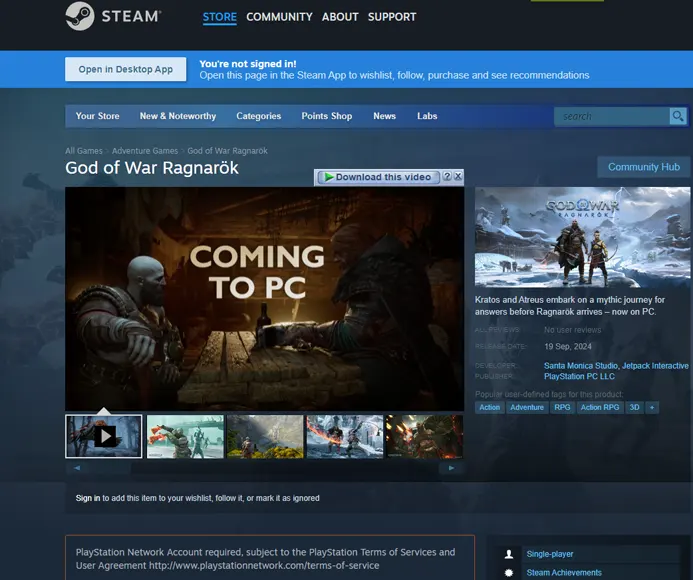The image size is (693, 580).
Task: Open the COMMUNITY menu
Action: point(279,17)
